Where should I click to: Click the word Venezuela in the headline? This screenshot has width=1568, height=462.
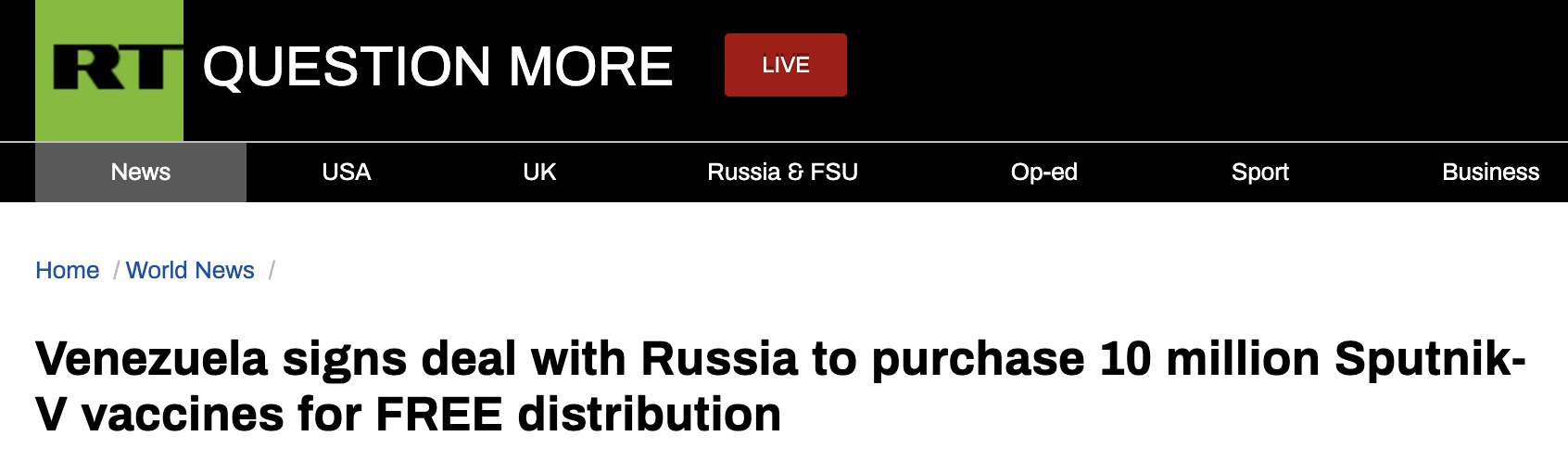click(x=151, y=359)
